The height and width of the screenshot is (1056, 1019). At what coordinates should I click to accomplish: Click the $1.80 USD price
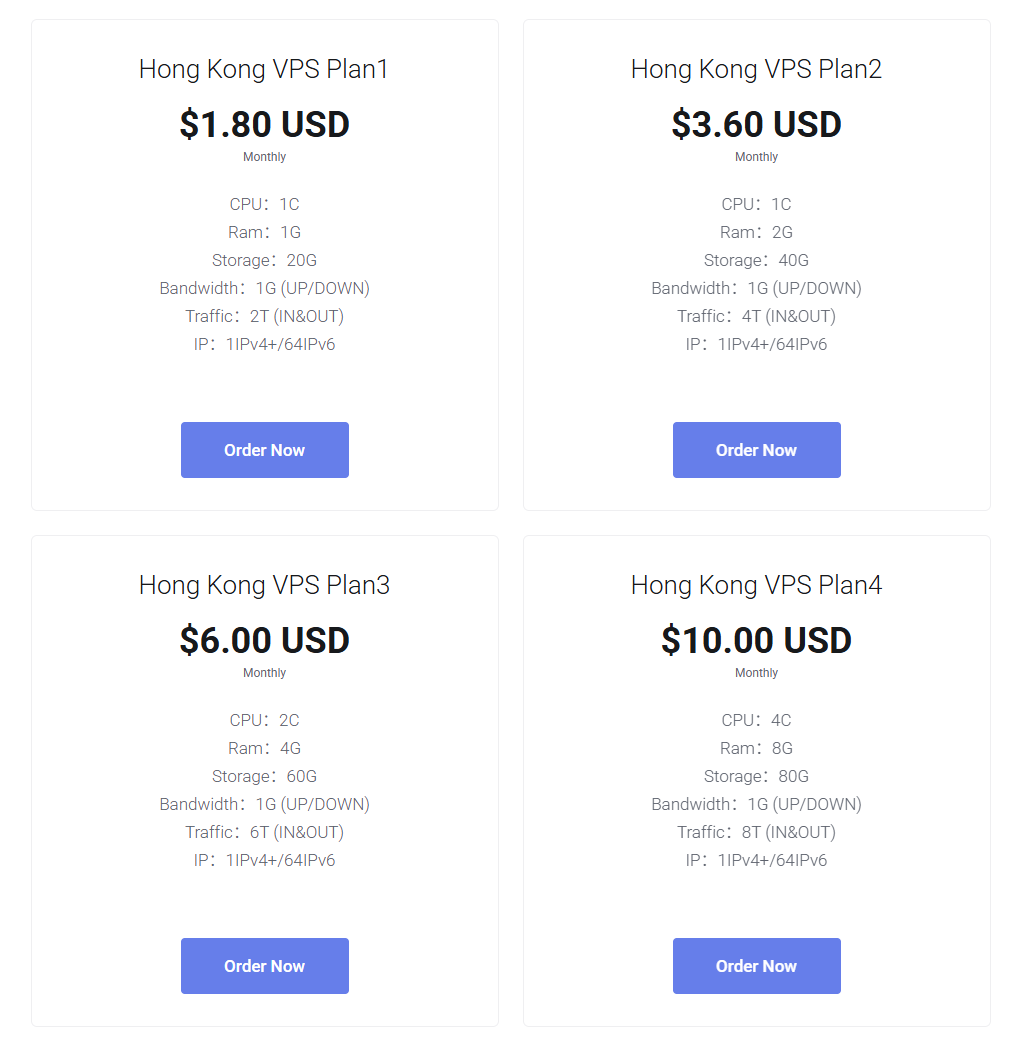pyautogui.click(x=264, y=124)
